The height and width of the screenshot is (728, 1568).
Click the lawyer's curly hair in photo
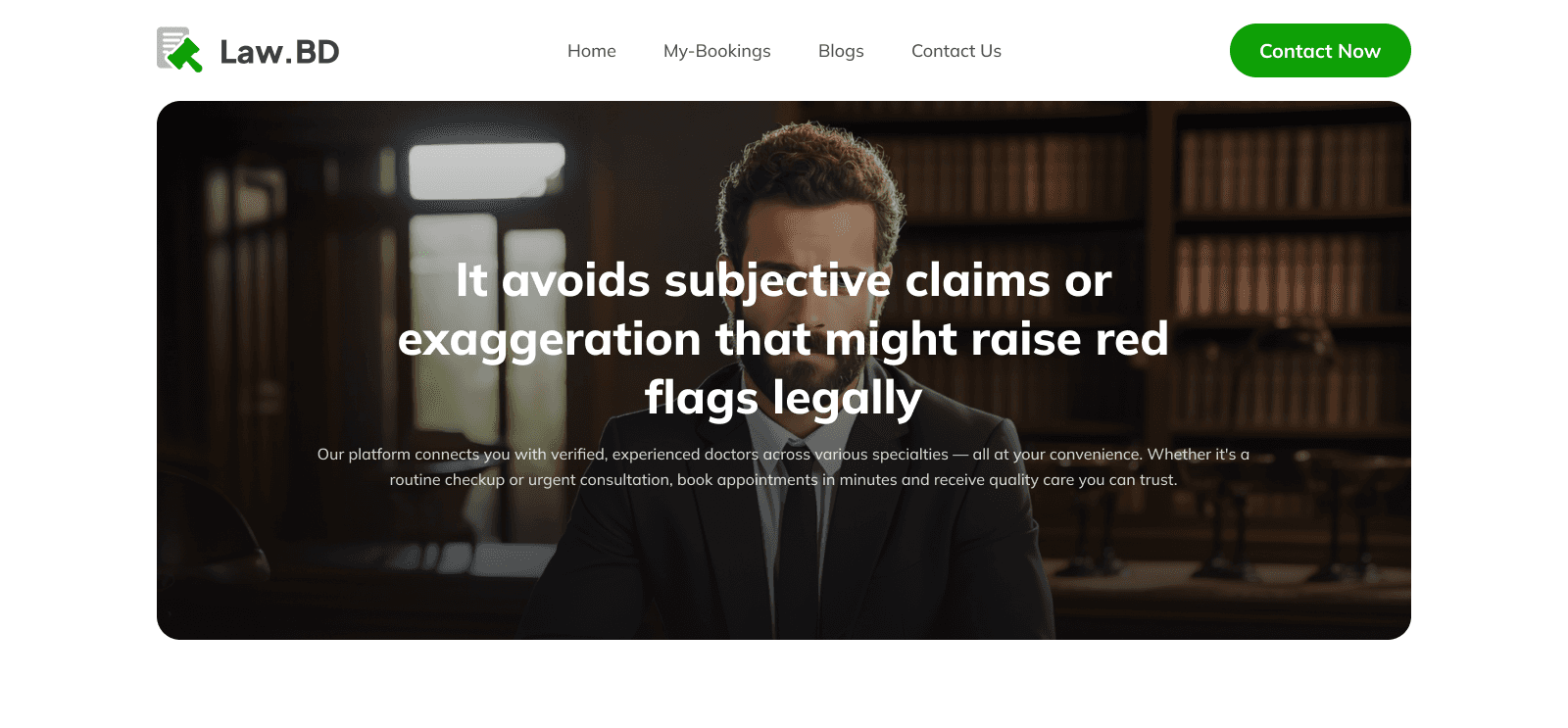(813, 167)
